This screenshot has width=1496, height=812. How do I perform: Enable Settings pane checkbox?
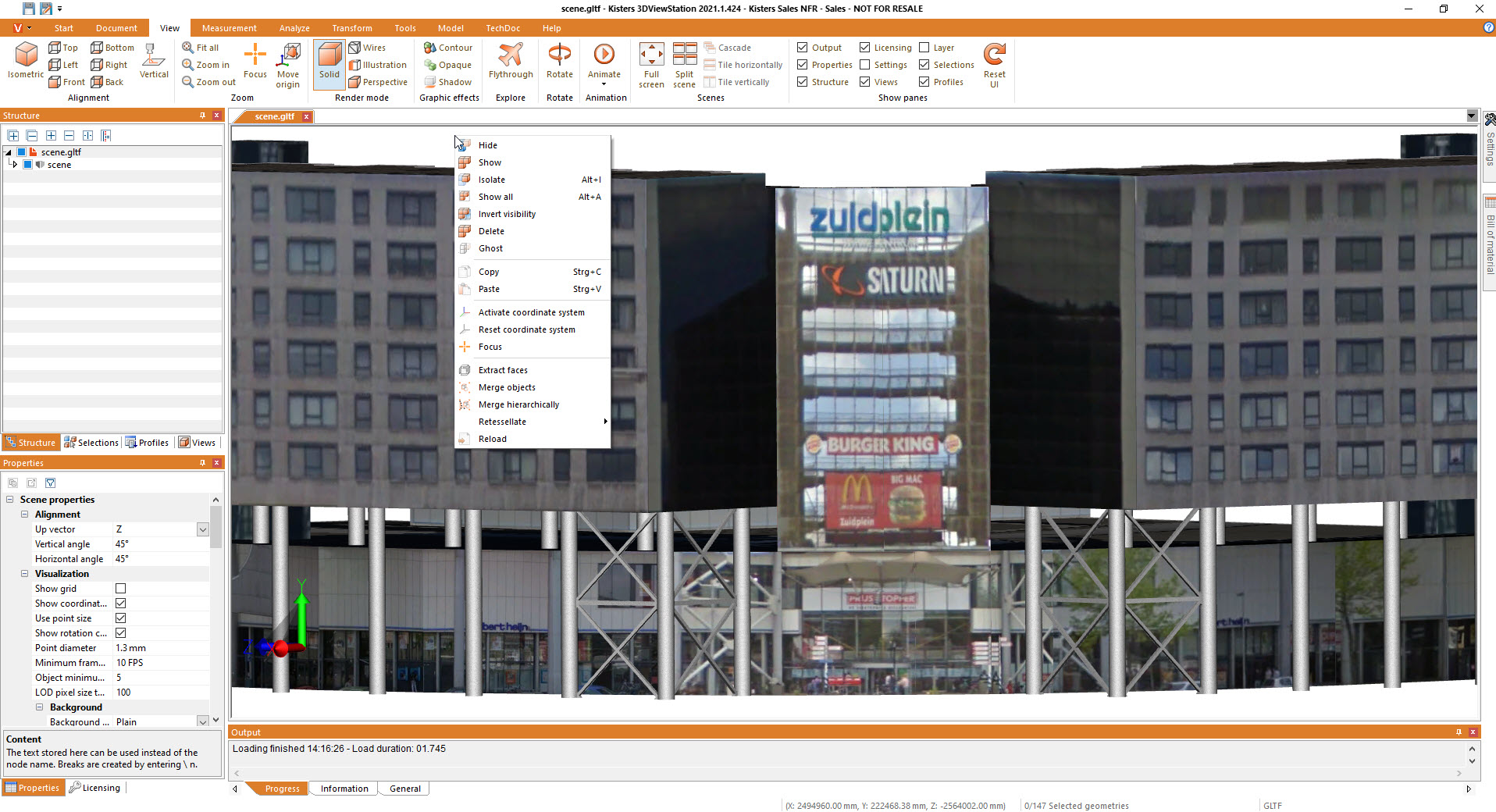pyautogui.click(x=864, y=65)
